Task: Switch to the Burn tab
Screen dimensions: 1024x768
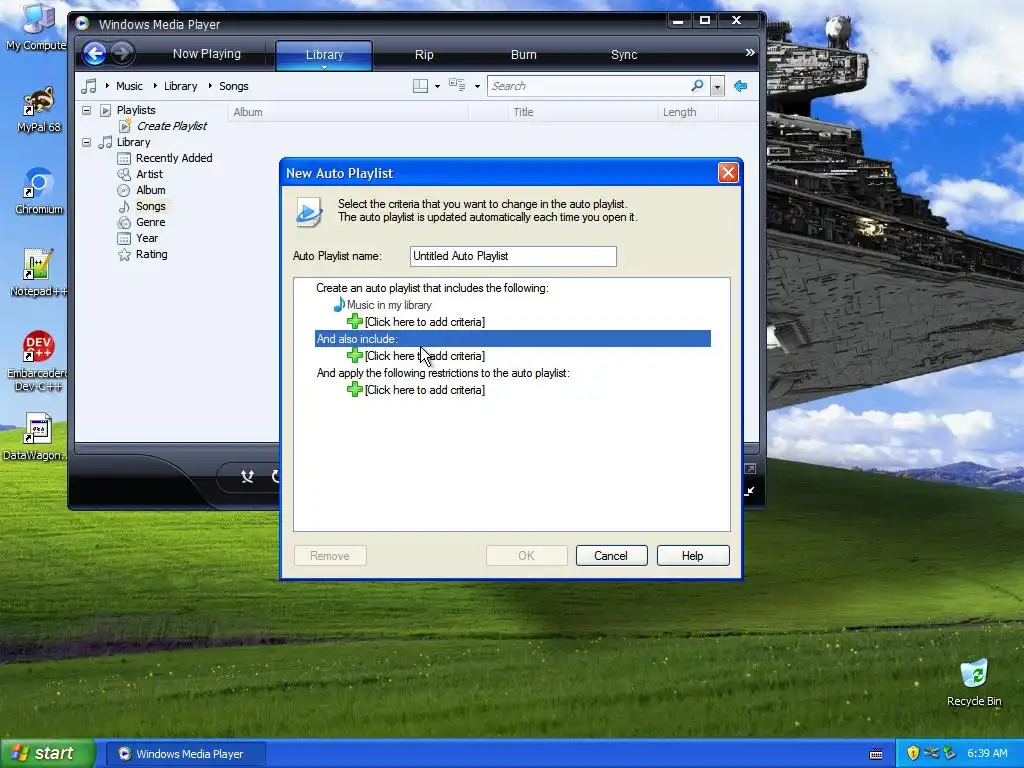Action: click(523, 55)
